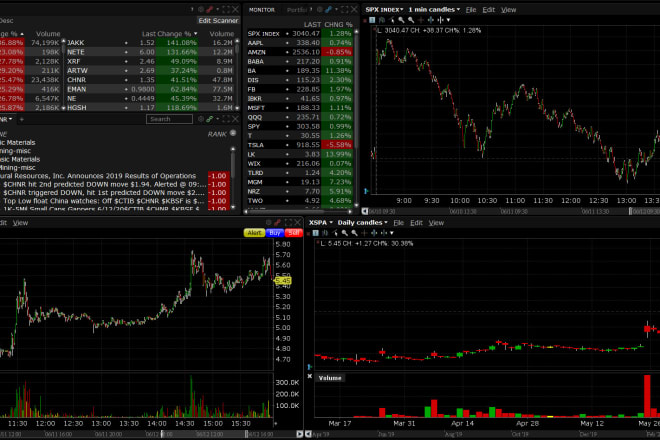
Task: Click the red chain link icon above Alert button
Action: click(278, 222)
